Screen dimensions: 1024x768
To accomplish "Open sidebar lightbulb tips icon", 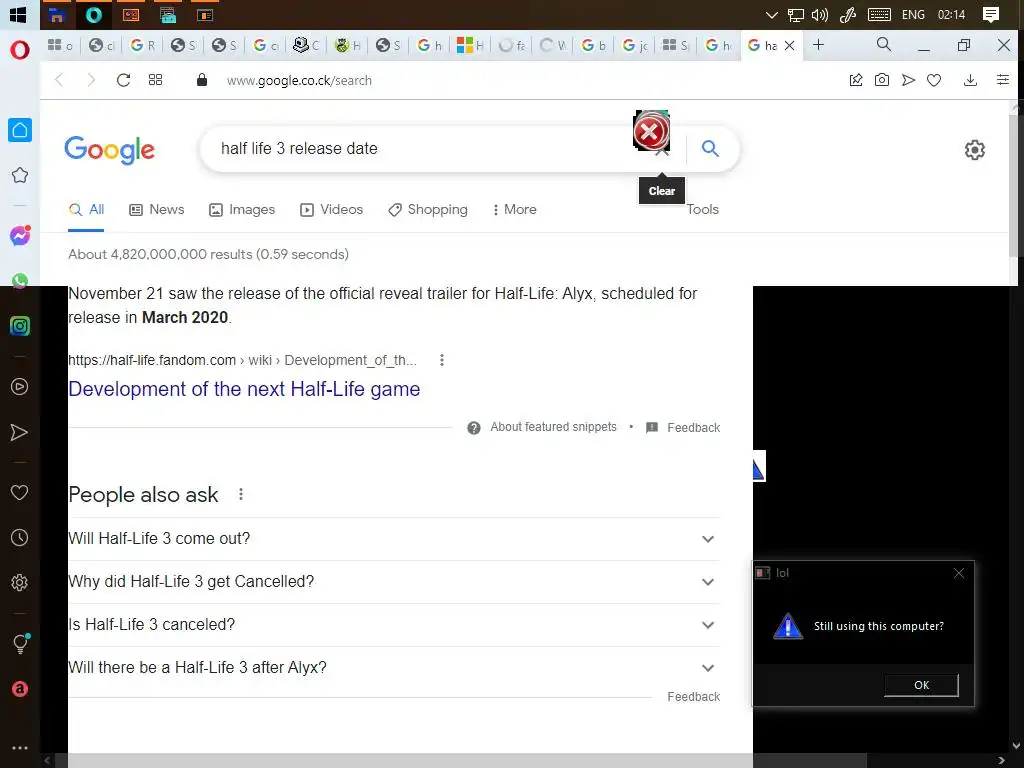I will pyautogui.click(x=20, y=643).
